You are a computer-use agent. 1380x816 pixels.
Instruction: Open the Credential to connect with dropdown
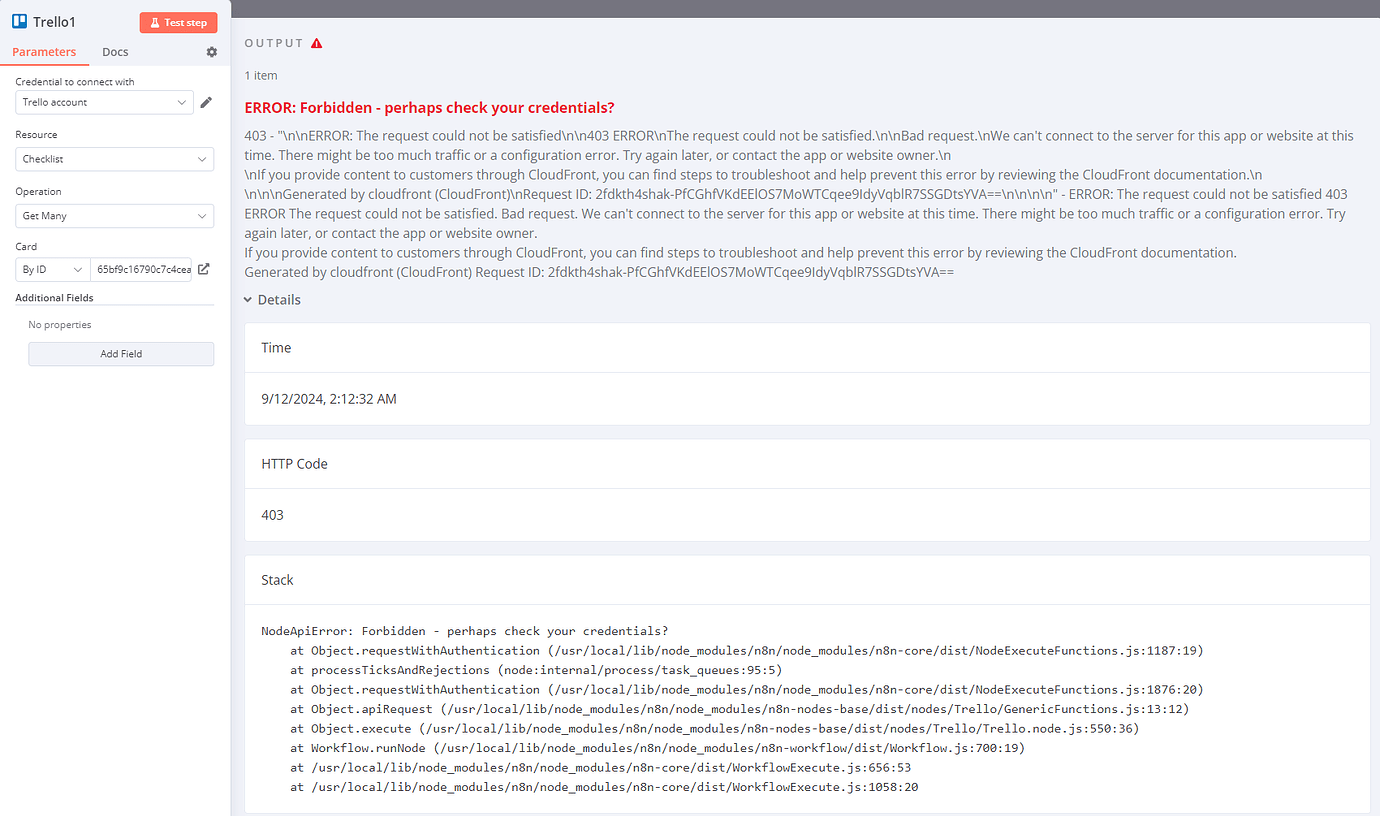(103, 101)
